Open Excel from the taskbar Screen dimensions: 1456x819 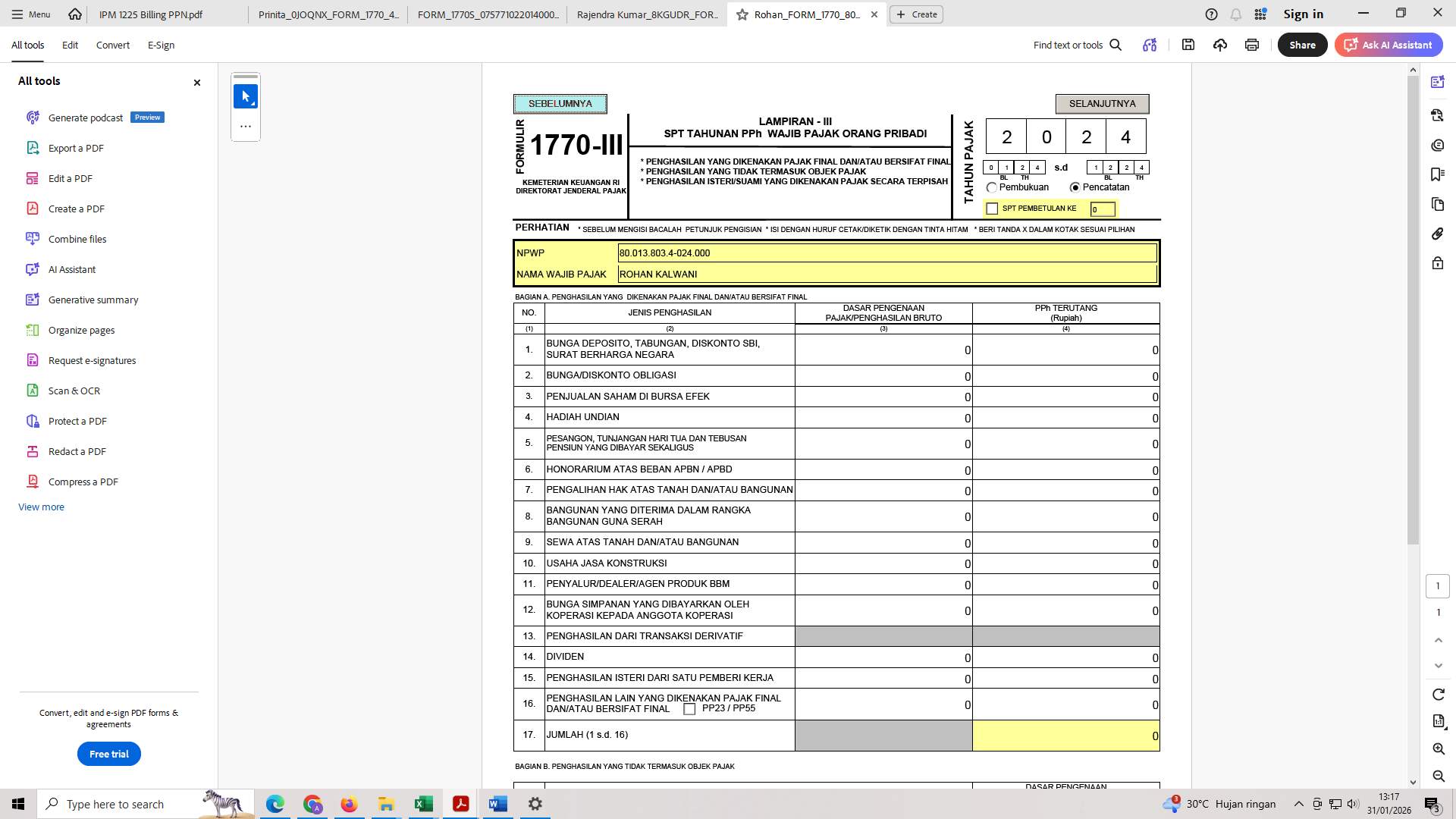coord(423,804)
